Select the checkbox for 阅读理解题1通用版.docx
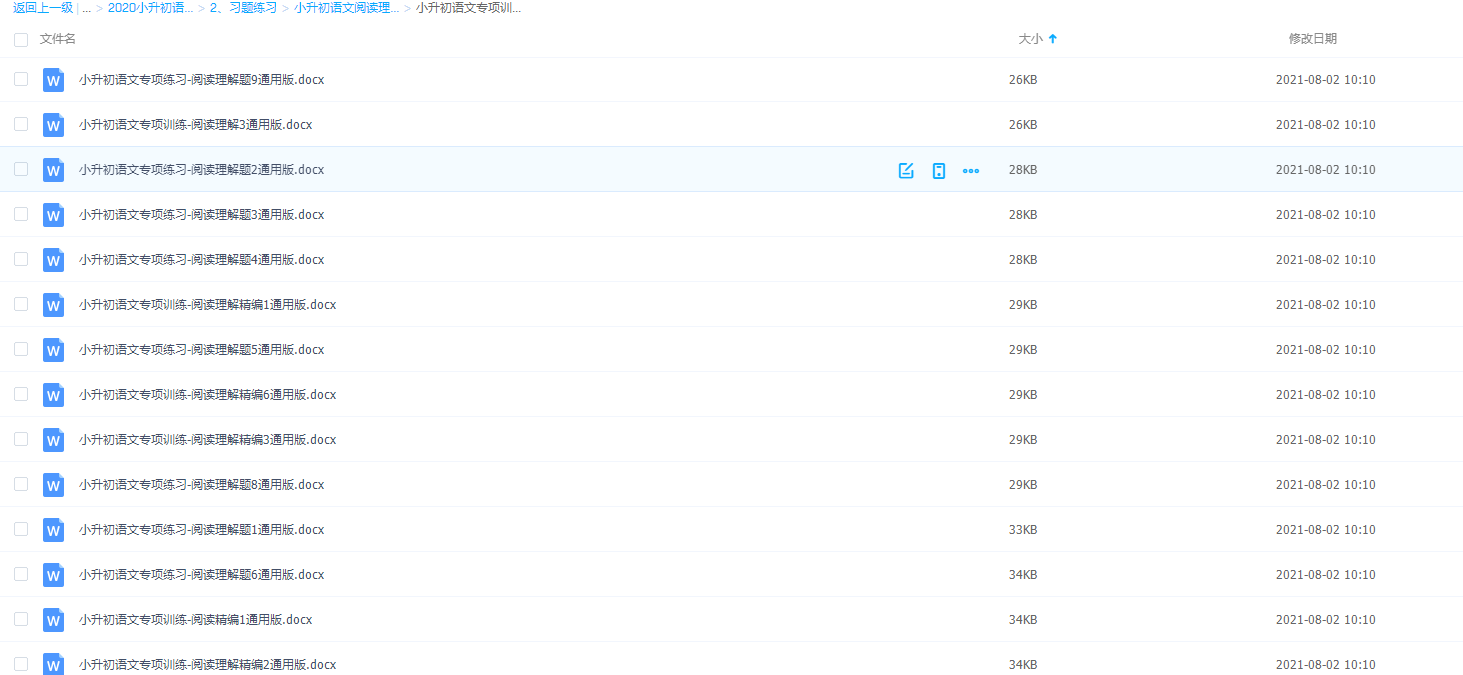Image resolution: width=1463 pixels, height=675 pixels. [x=21, y=529]
